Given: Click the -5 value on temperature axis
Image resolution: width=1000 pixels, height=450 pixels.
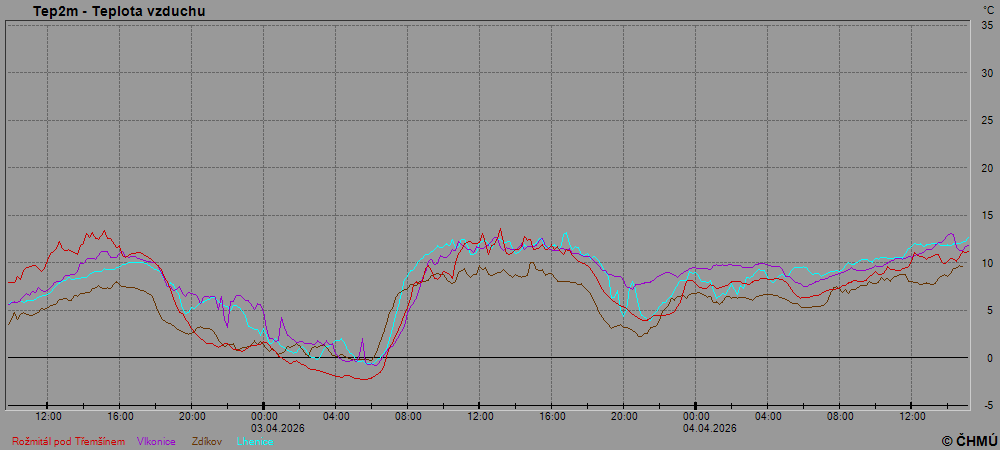Looking at the screenshot, I should point(987,406).
